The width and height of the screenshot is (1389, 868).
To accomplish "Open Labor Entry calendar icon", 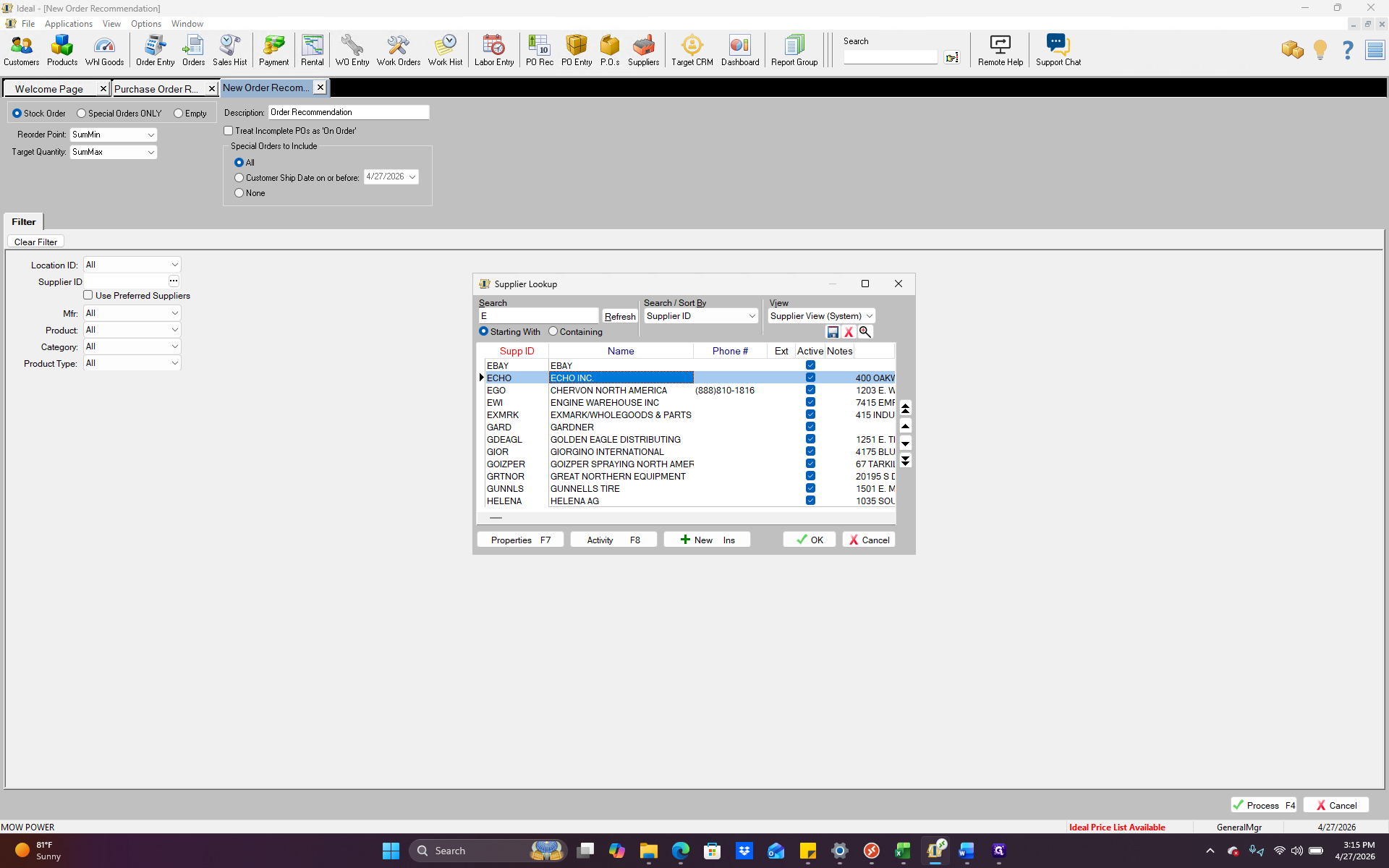I will point(494,51).
